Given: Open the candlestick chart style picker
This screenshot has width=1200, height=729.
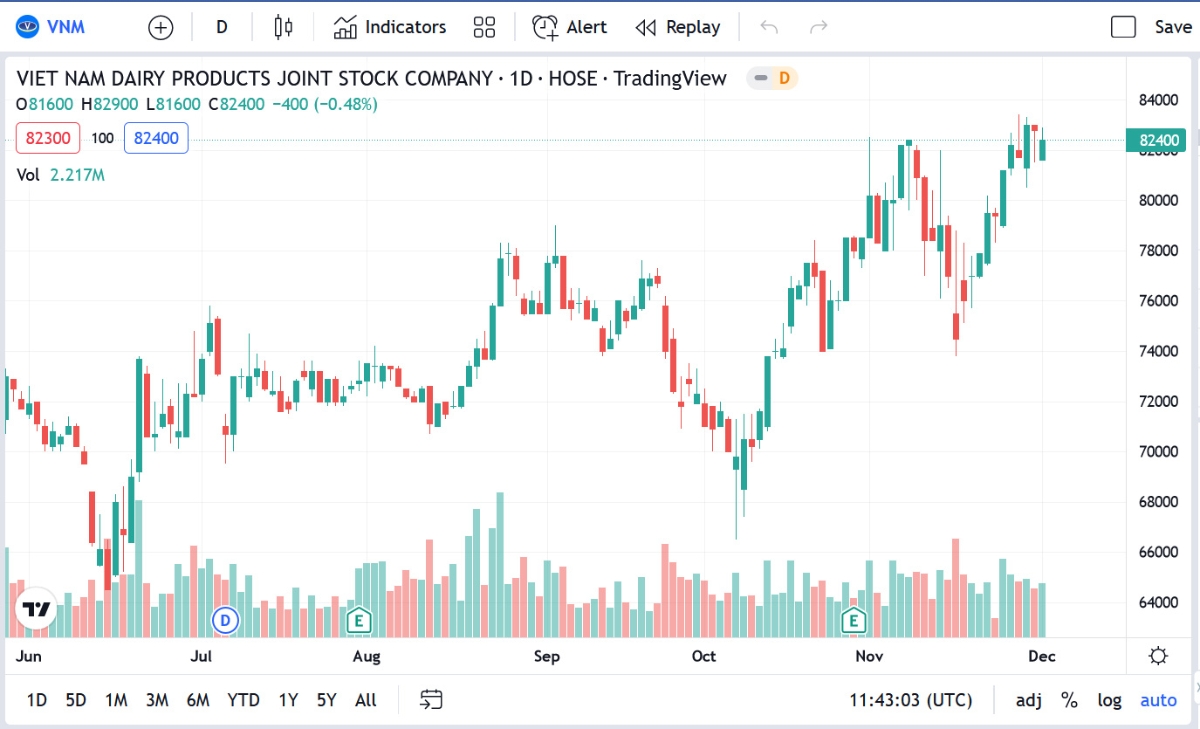Looking at the screenshot, I should pyautogui.click(x=284, y=27).
